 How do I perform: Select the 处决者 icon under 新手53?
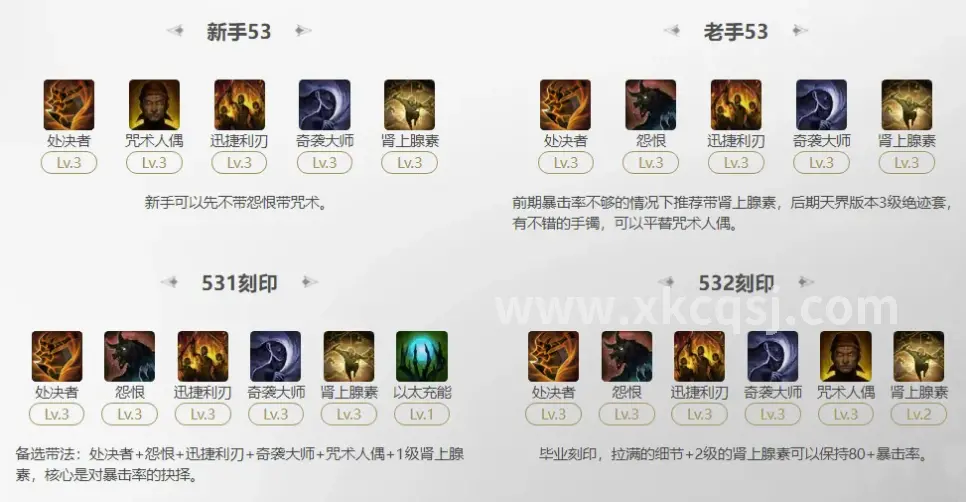pos(69,105)
